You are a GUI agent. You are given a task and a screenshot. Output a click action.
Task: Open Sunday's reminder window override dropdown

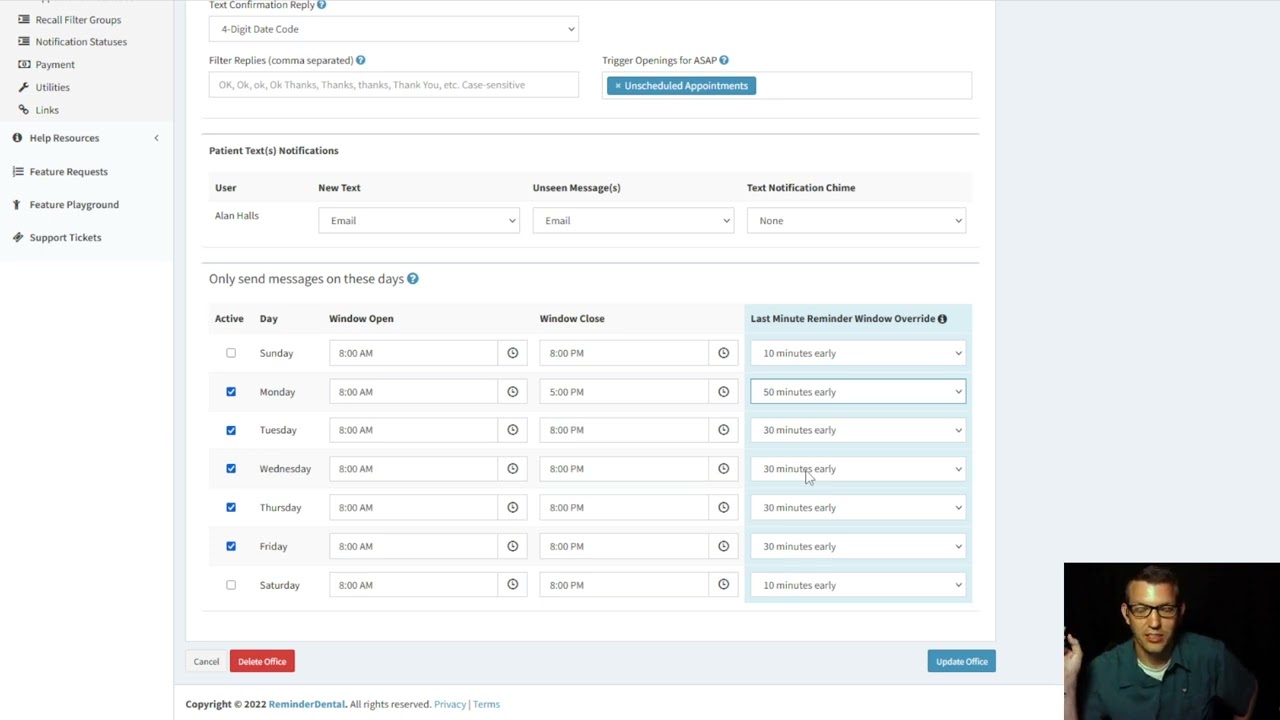tap(858, 353)
